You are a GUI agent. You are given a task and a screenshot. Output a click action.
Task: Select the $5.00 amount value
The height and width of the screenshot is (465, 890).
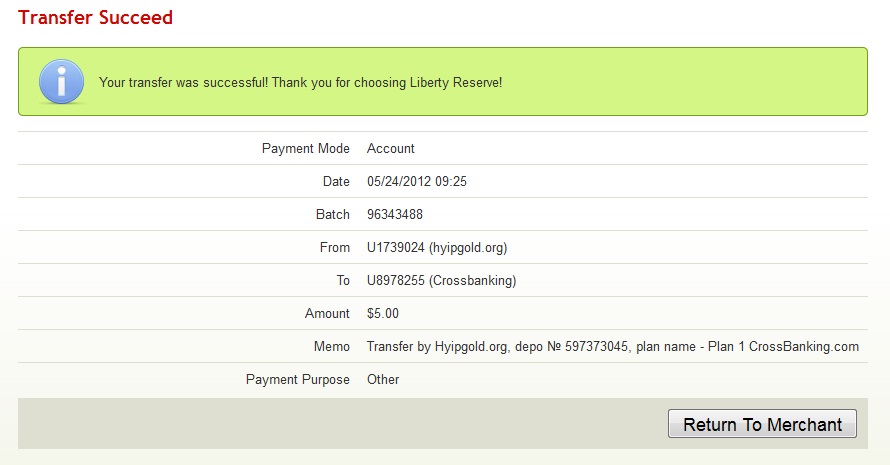(x=383, y=314)
